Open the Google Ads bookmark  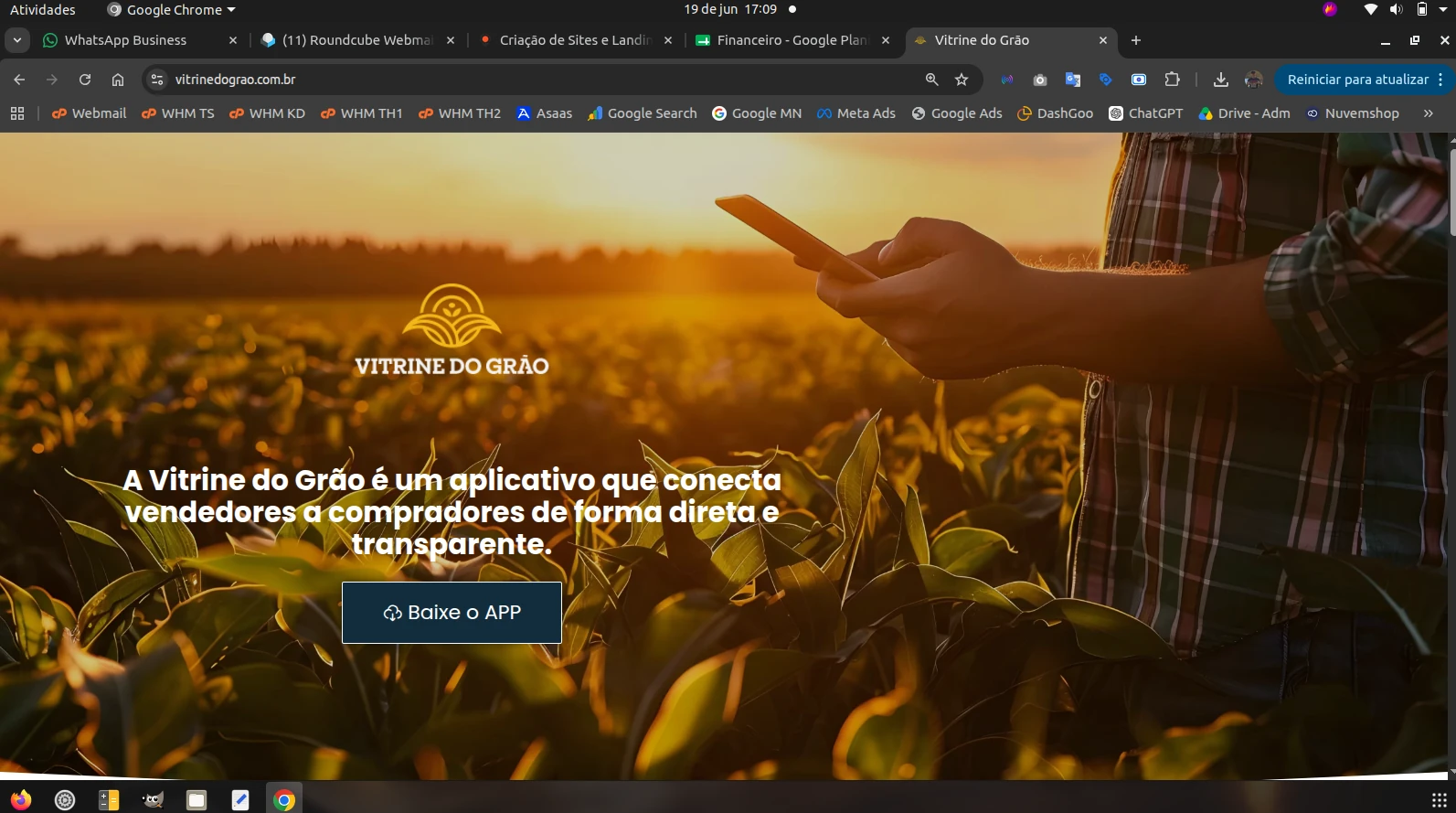tap(957, 113)
